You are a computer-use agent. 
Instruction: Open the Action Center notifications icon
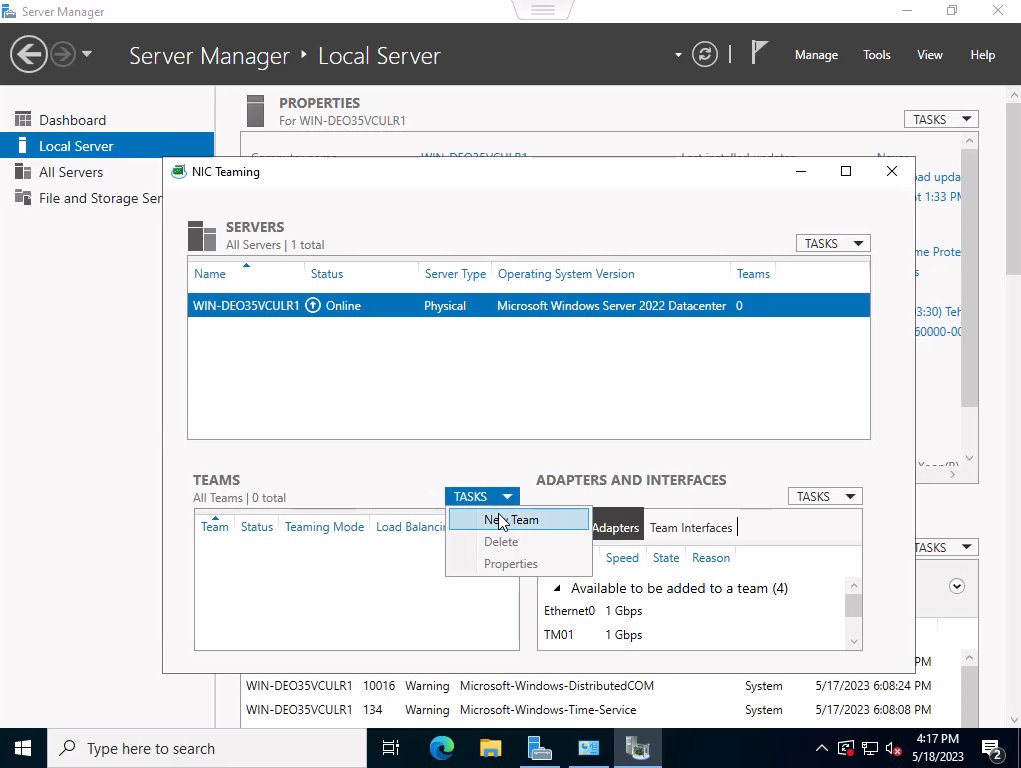[x=992, y=750]
